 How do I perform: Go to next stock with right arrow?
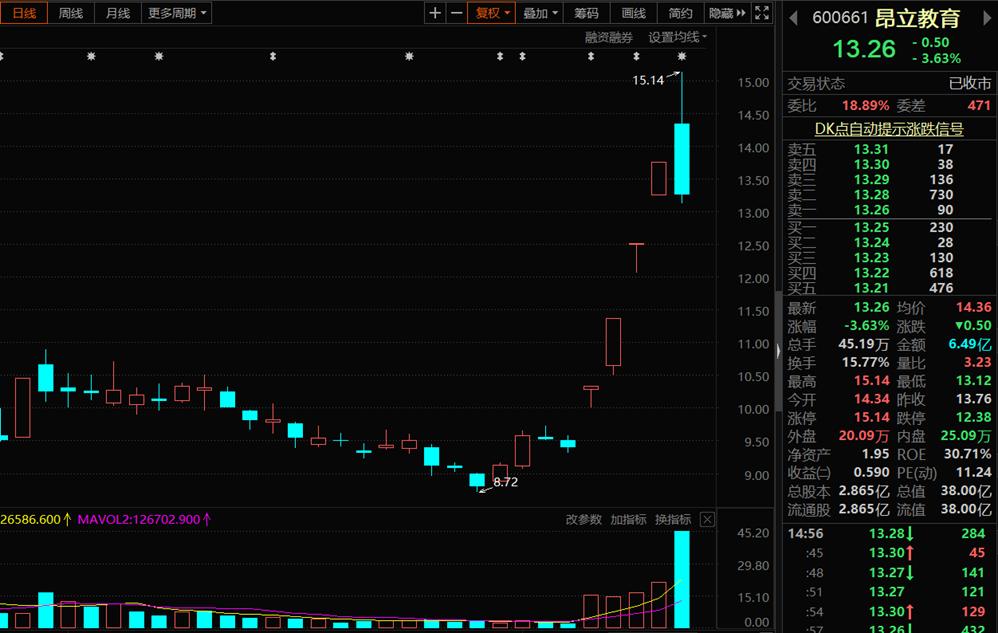[987, 18]
